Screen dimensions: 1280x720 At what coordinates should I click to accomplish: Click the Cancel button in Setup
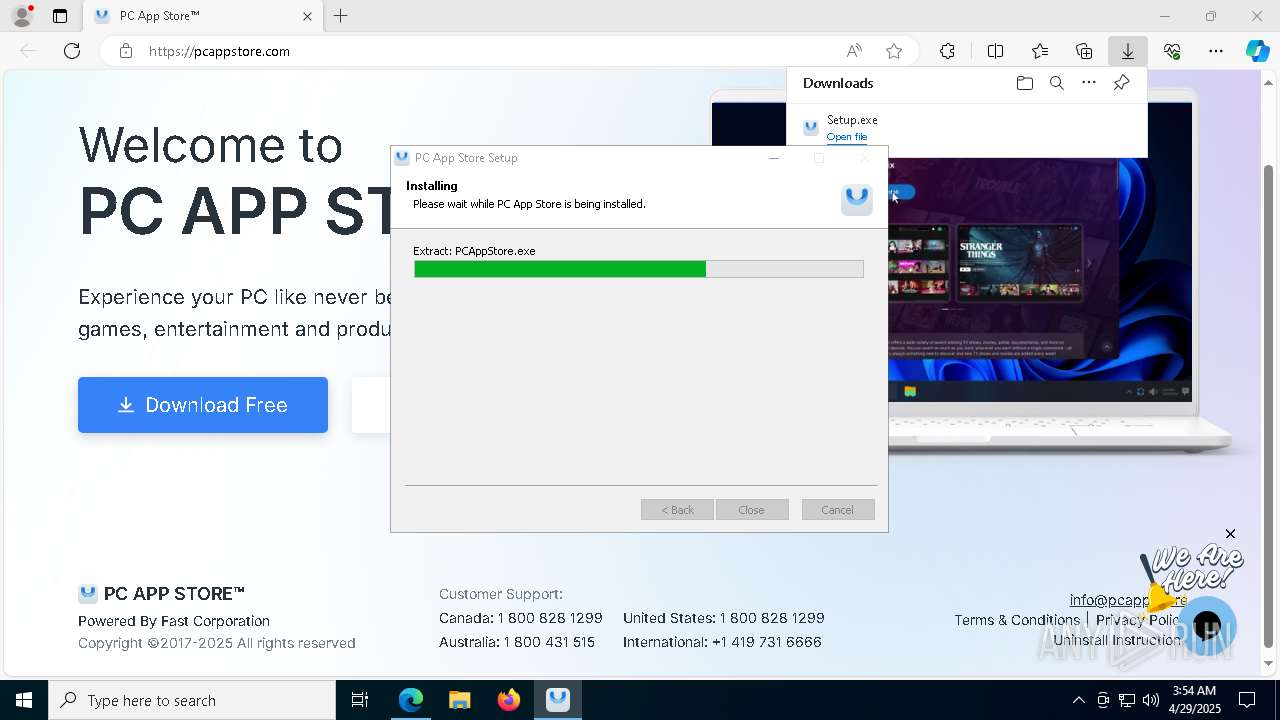coord(838,510)
